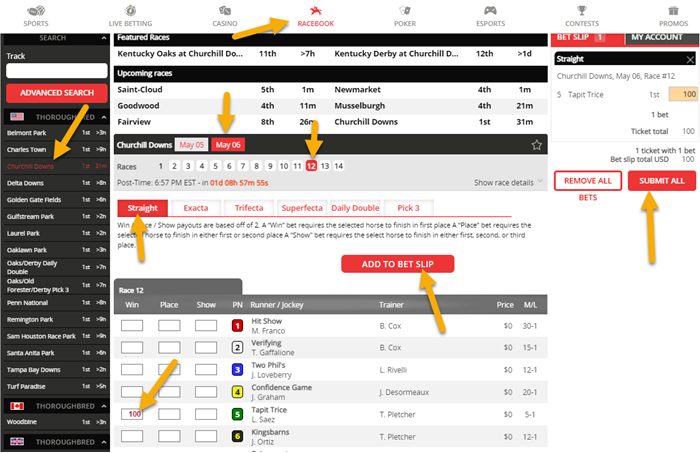
Task: Open Belmont Park in the track list
Action: (x=56, y=133)
